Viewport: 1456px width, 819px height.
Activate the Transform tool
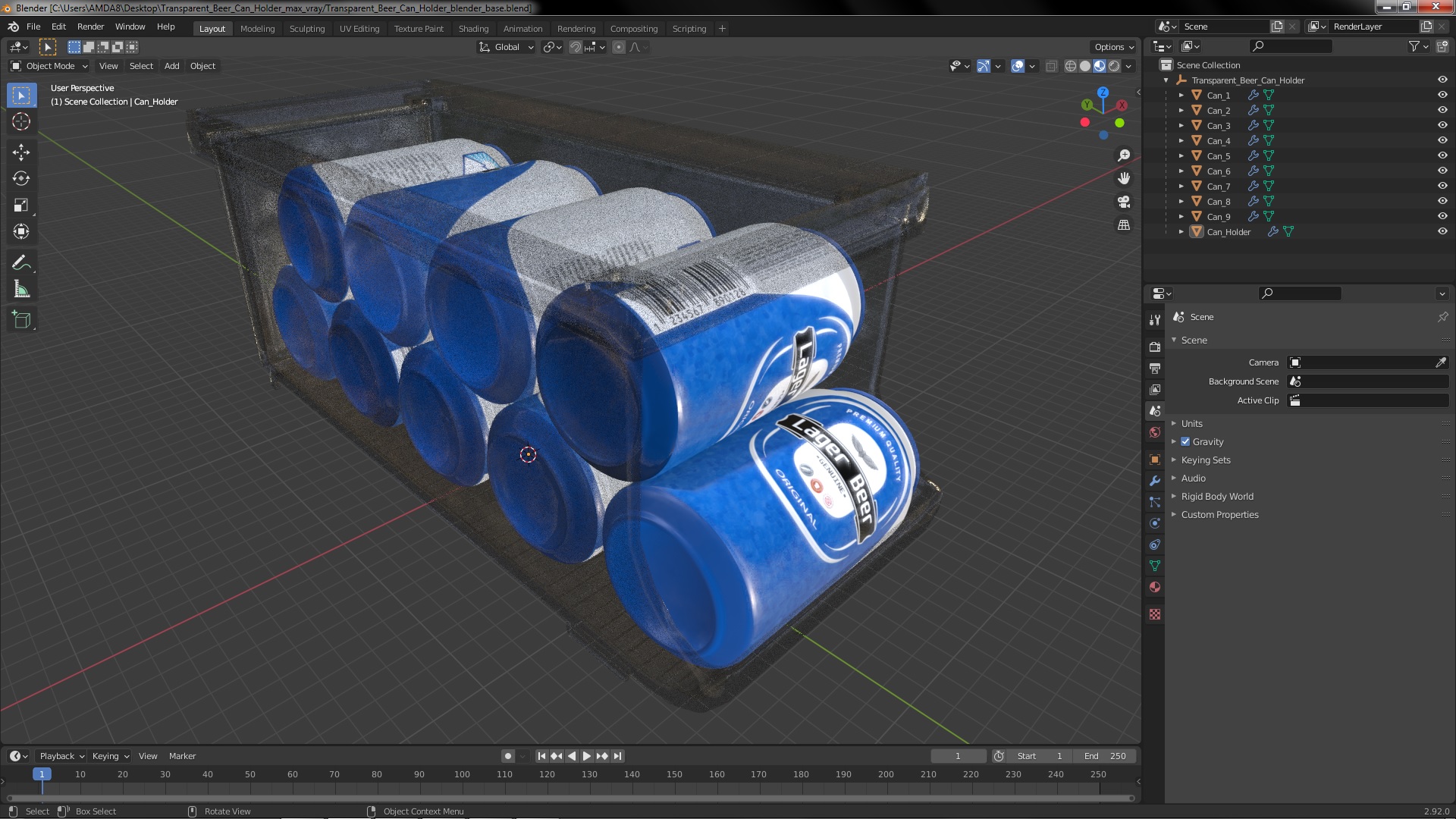coord(21,232)
